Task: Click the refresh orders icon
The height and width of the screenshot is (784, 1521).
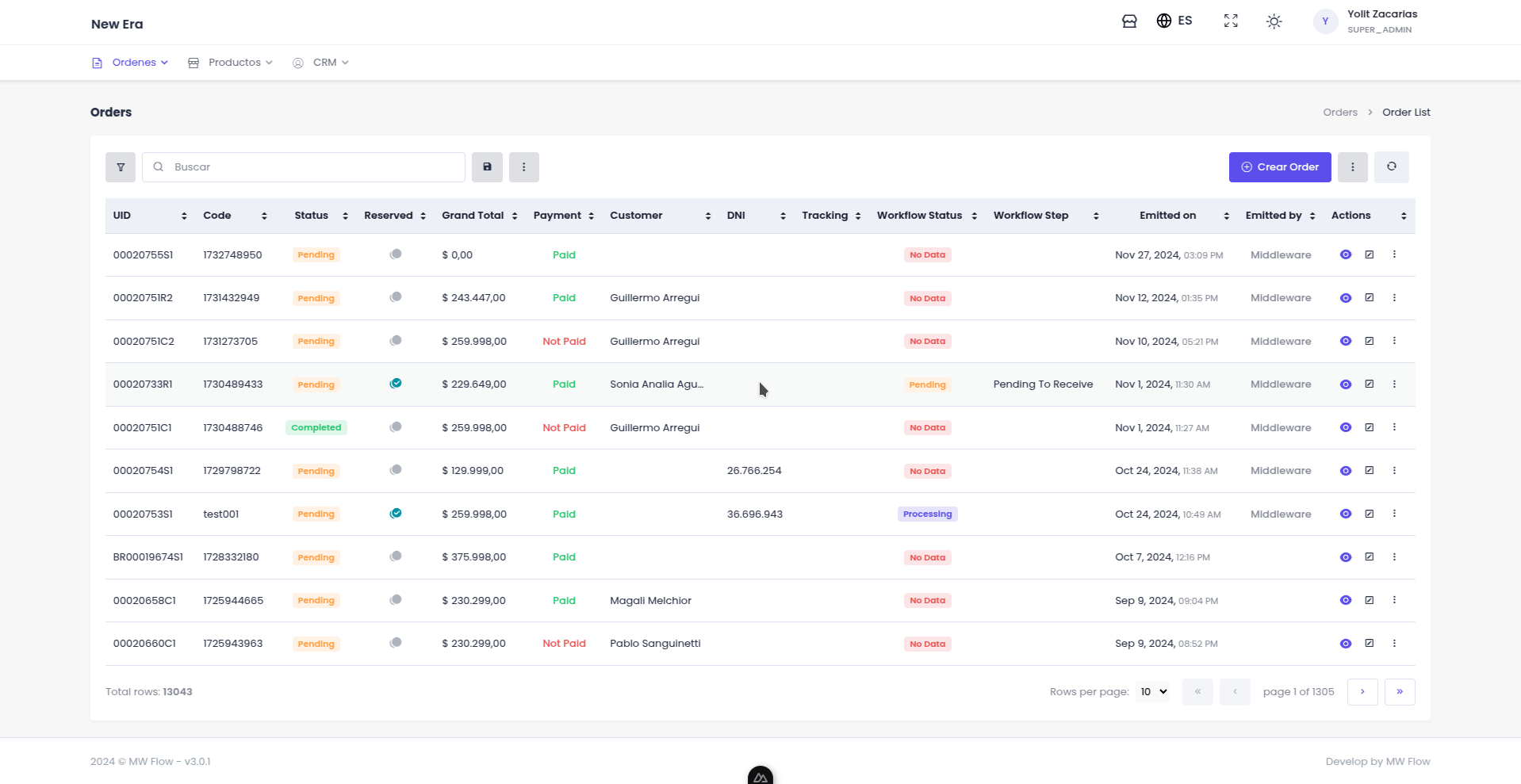Action: pos(1391,167)
